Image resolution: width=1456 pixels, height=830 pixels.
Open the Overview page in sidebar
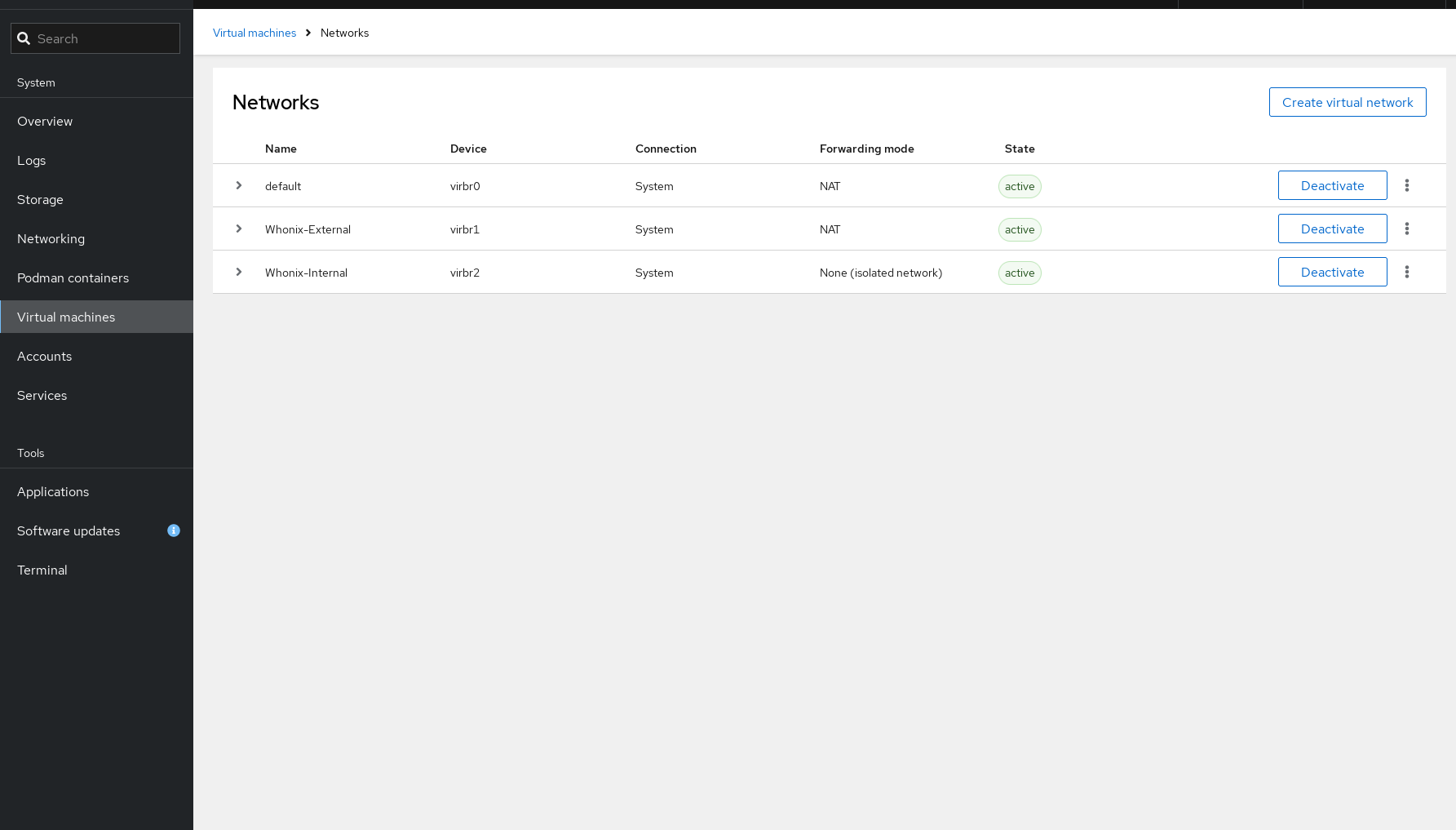(x=45, y=121)
